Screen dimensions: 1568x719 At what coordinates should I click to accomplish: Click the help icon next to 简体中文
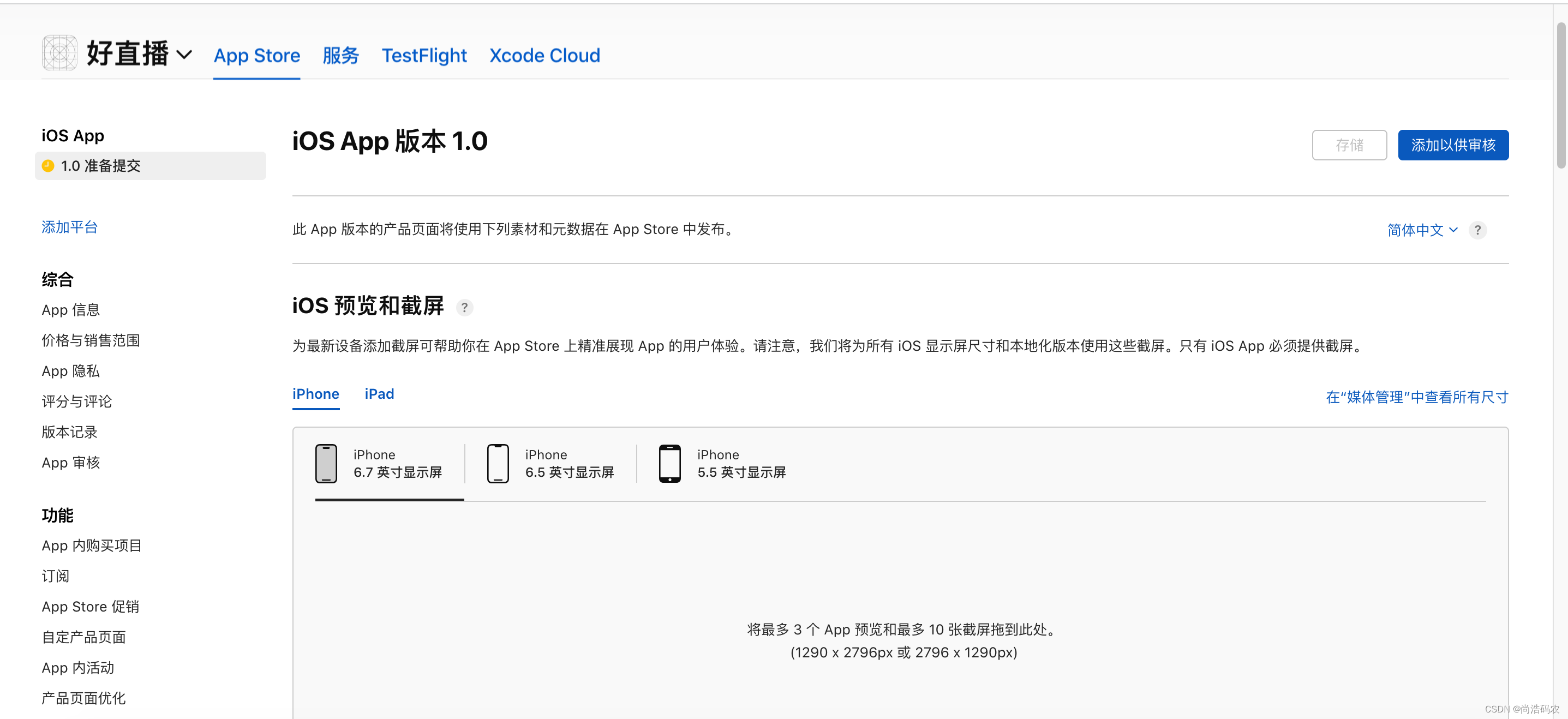tap(1478, 230)
